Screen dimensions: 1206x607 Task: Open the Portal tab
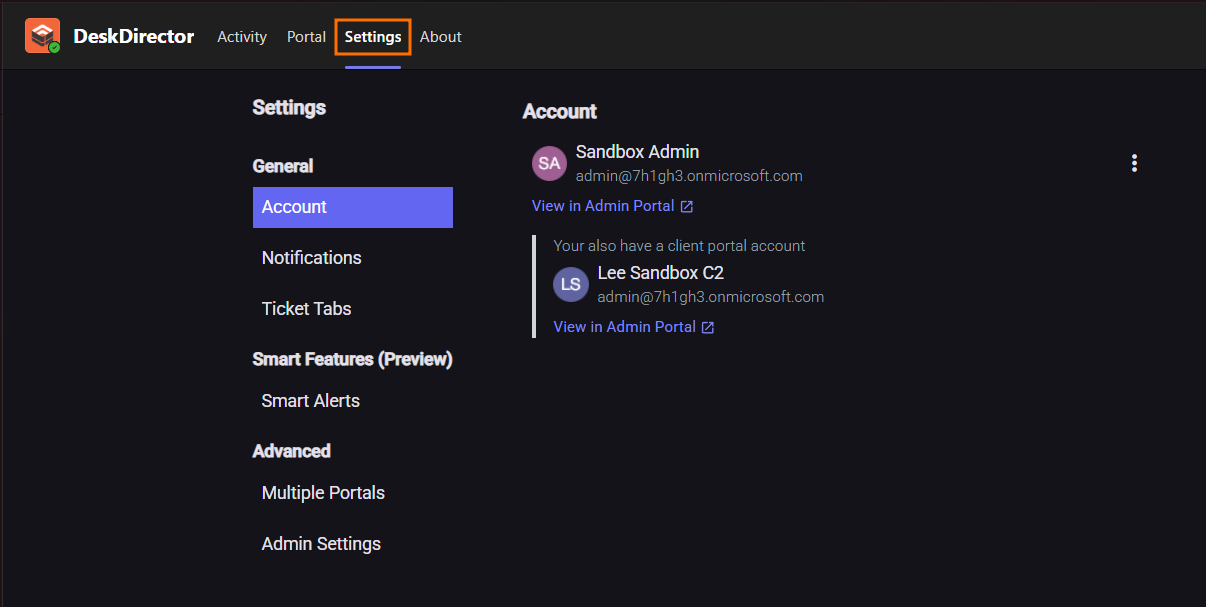pyautogui.click(x=306, y=37)
